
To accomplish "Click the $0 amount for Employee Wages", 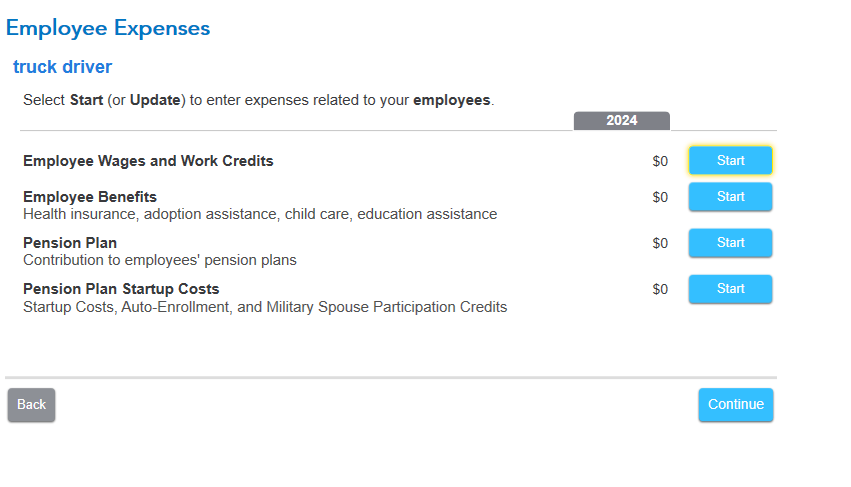I will [x=660, y=161].
